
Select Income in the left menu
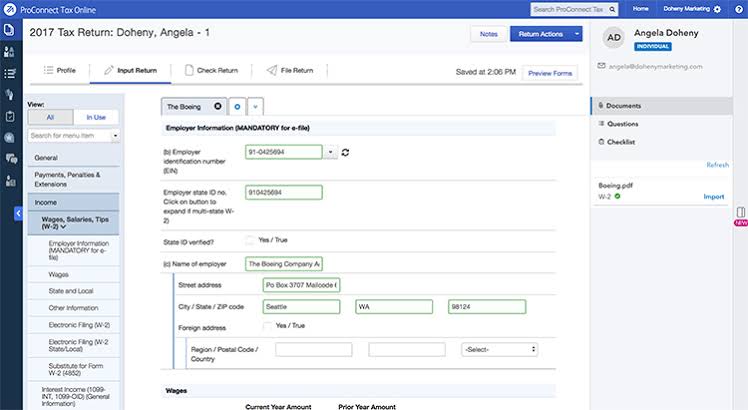point(74,202)
